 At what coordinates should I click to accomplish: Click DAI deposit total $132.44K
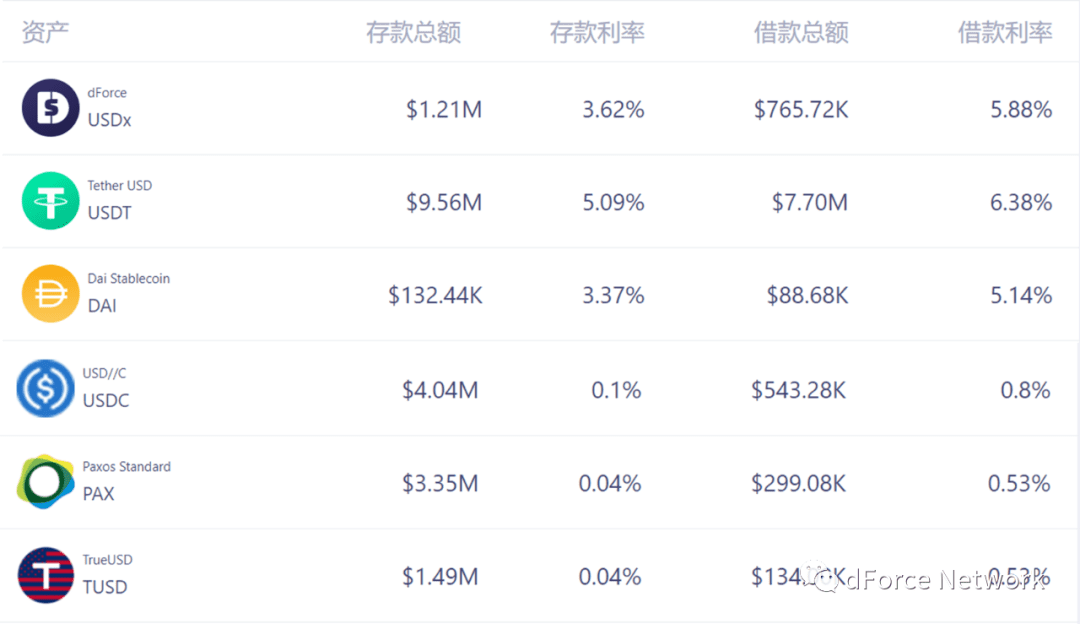pos(435,295)
